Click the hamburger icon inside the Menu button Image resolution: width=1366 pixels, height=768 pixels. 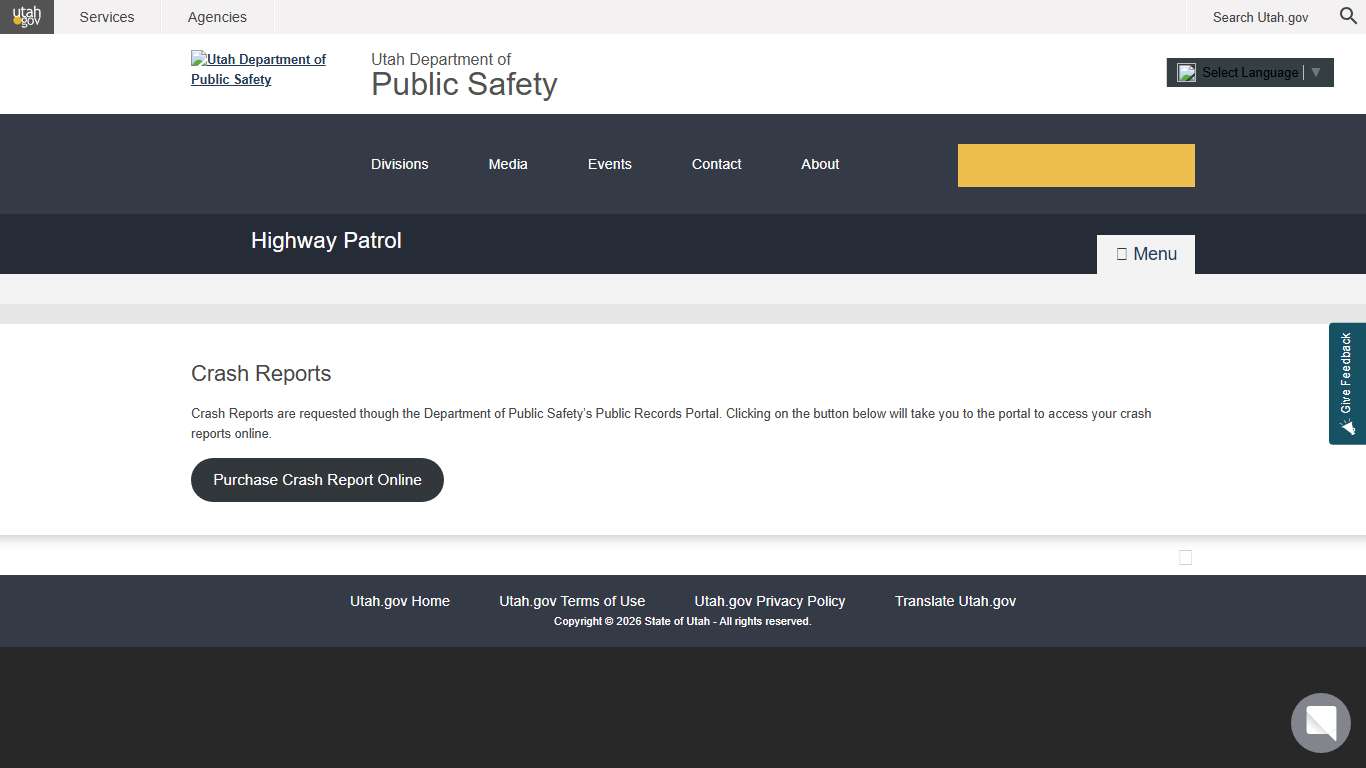click(1122, 253)
